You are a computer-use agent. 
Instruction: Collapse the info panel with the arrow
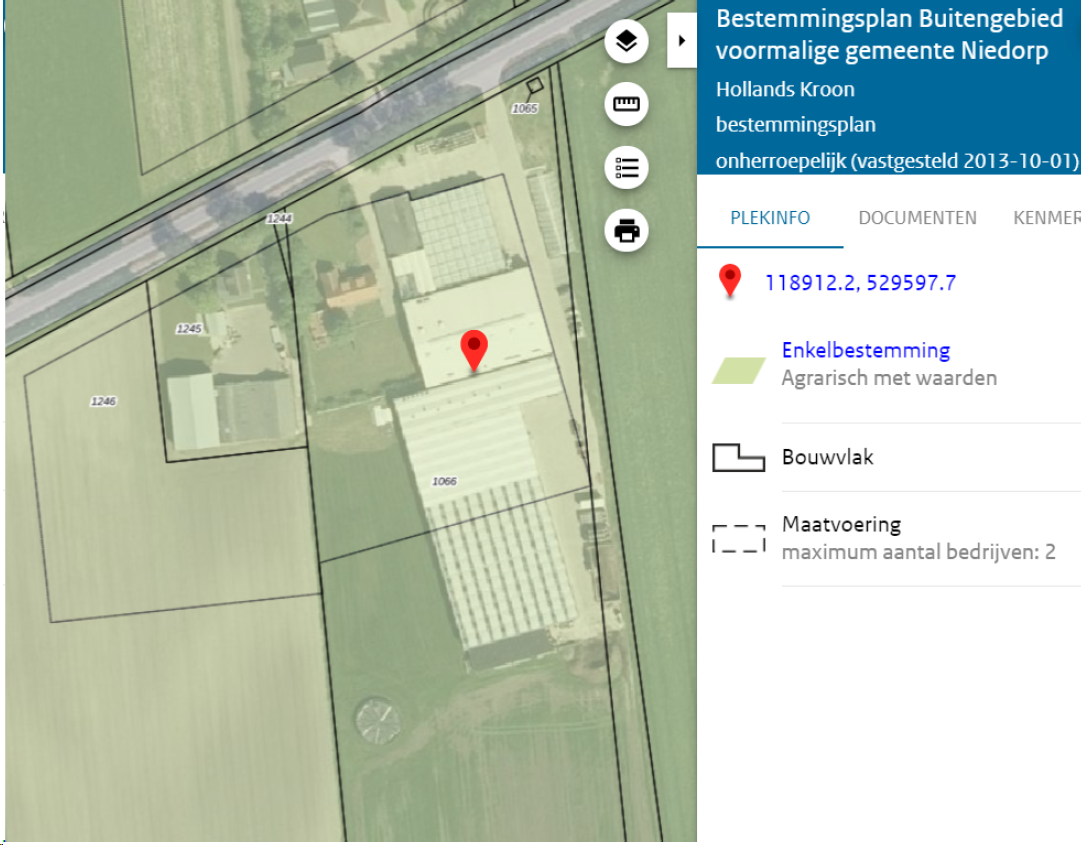point(682,40)
